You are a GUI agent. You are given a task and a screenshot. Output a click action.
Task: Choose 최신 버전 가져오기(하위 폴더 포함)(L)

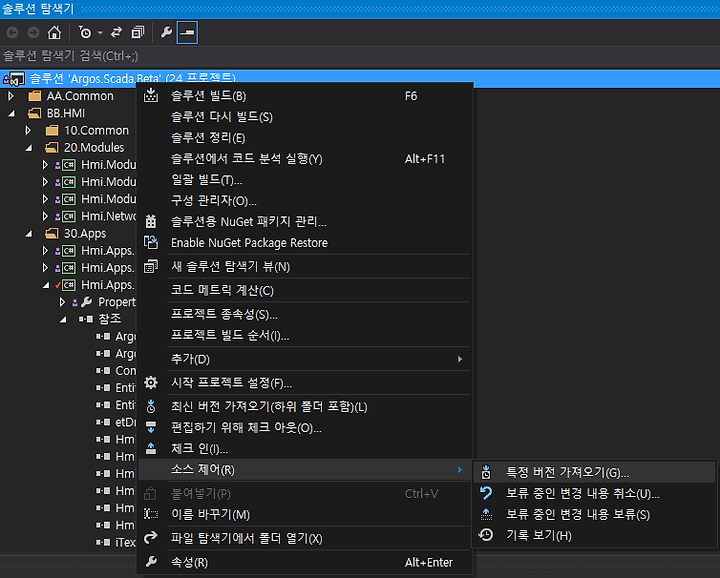[306, 407]
